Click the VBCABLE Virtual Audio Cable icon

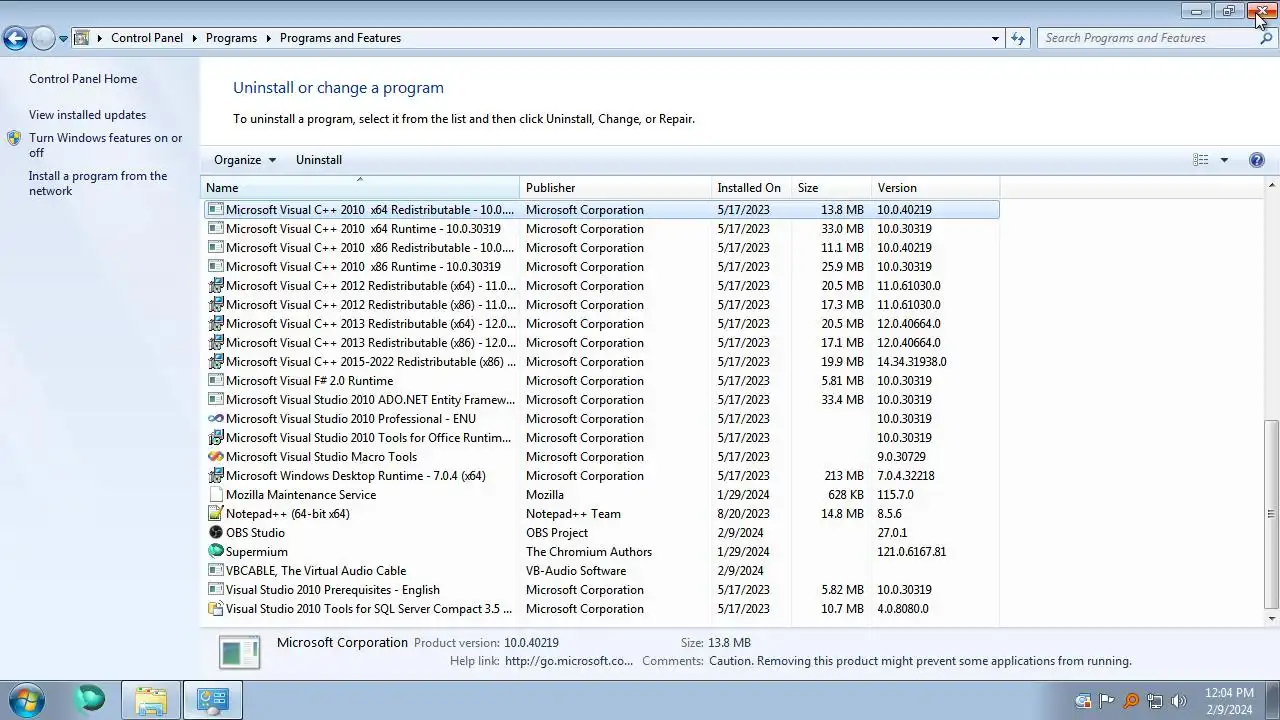point(215,571)
